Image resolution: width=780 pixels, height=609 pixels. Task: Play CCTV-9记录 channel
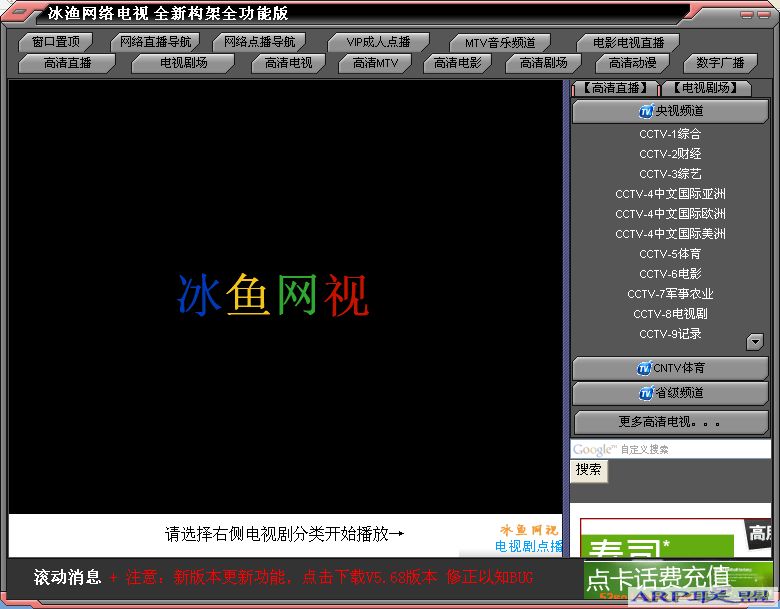click(x=670, y=333)
